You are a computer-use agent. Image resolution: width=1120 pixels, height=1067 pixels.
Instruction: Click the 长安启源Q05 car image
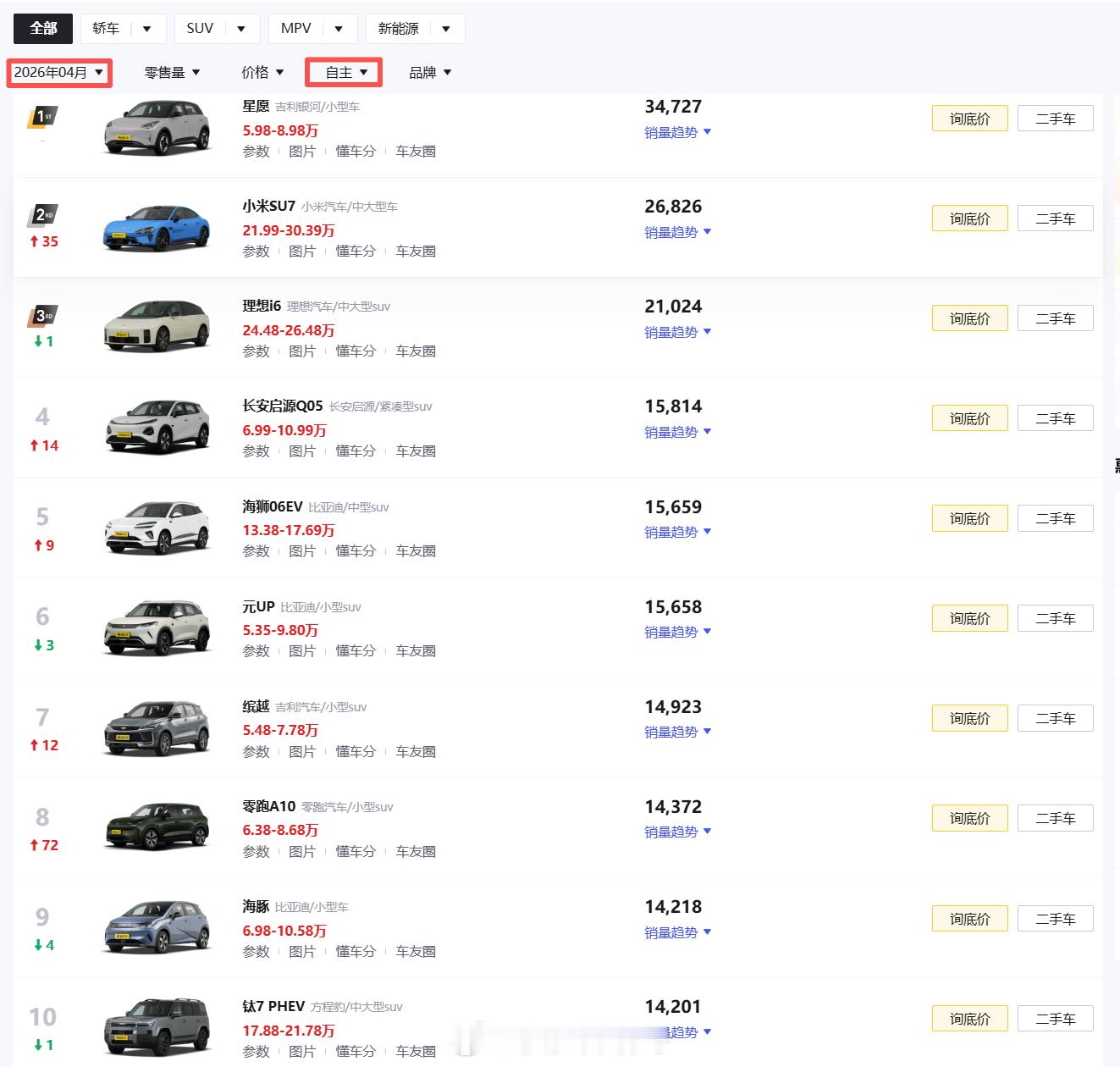click(157, 428)
